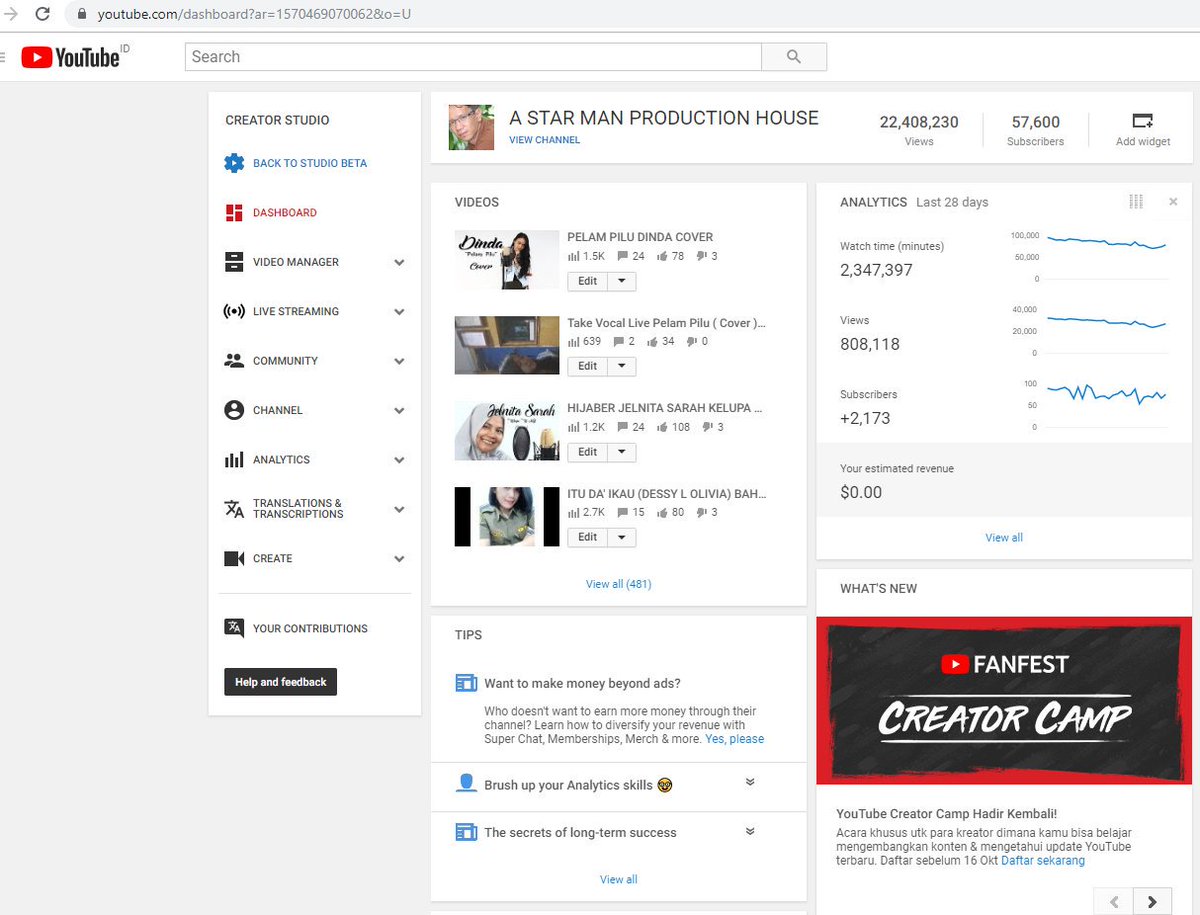Select Back to Studio Beta
This screenshot has width=1200, height=915.
point(310,163)
